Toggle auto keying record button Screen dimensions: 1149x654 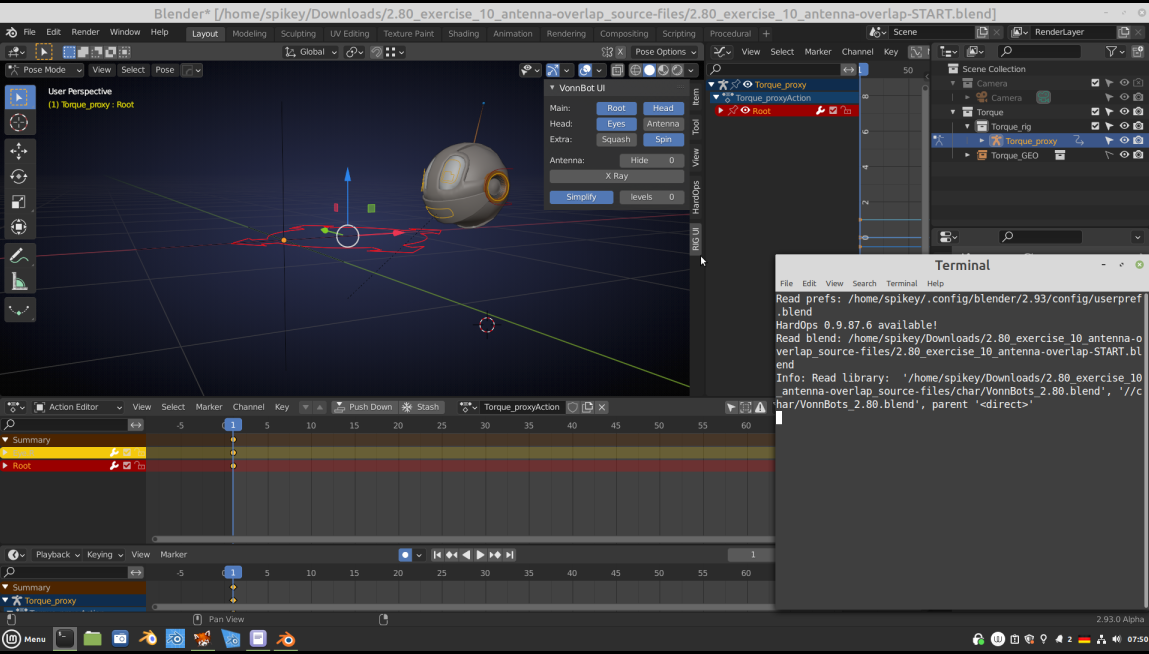[404, 555]
